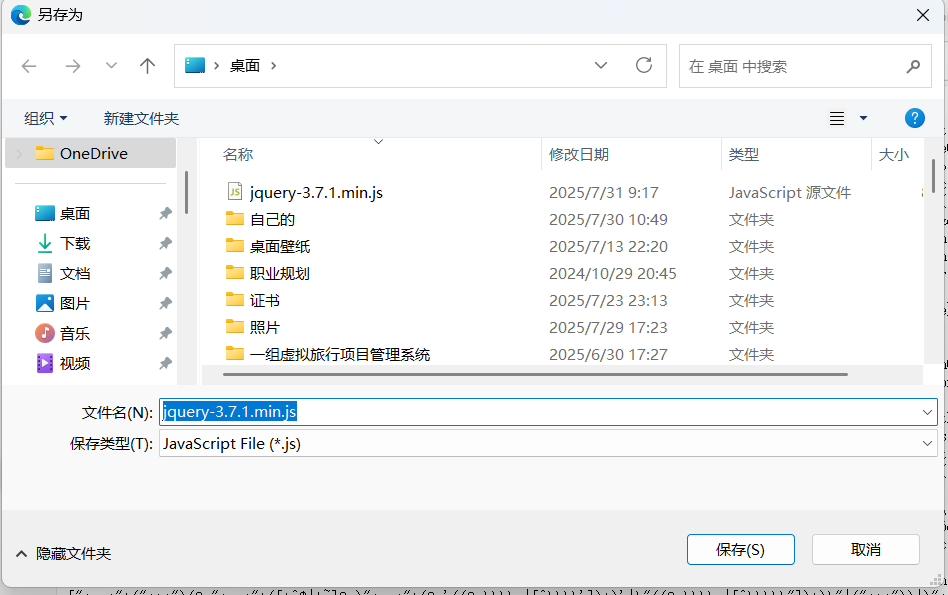Click the desktop icon in address bar
Viewport: 948px width, 595px height.
click(195, 65)
